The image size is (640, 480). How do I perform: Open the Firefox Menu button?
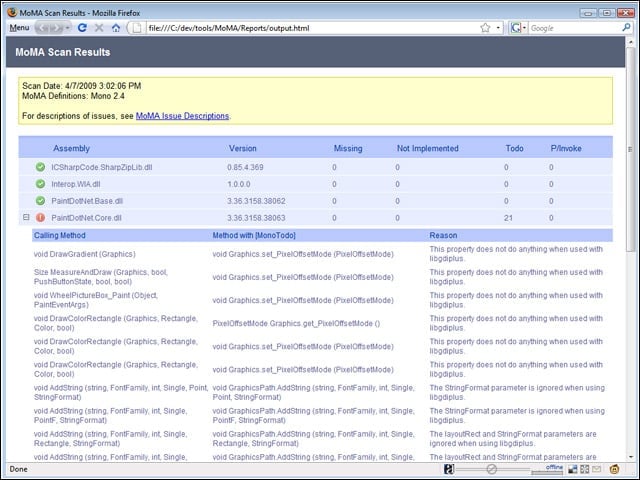point(19,28)
